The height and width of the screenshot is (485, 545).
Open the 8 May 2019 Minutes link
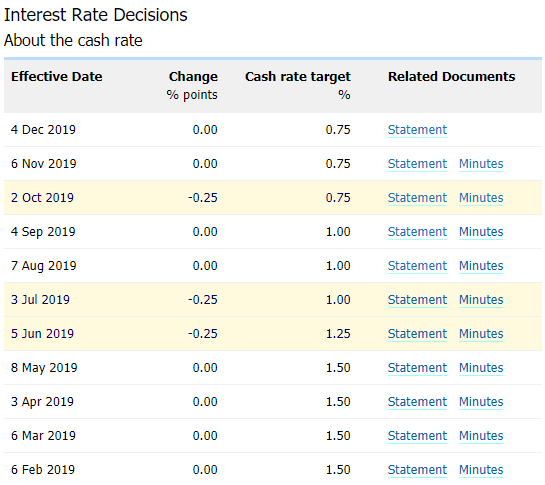coord(481,368)
